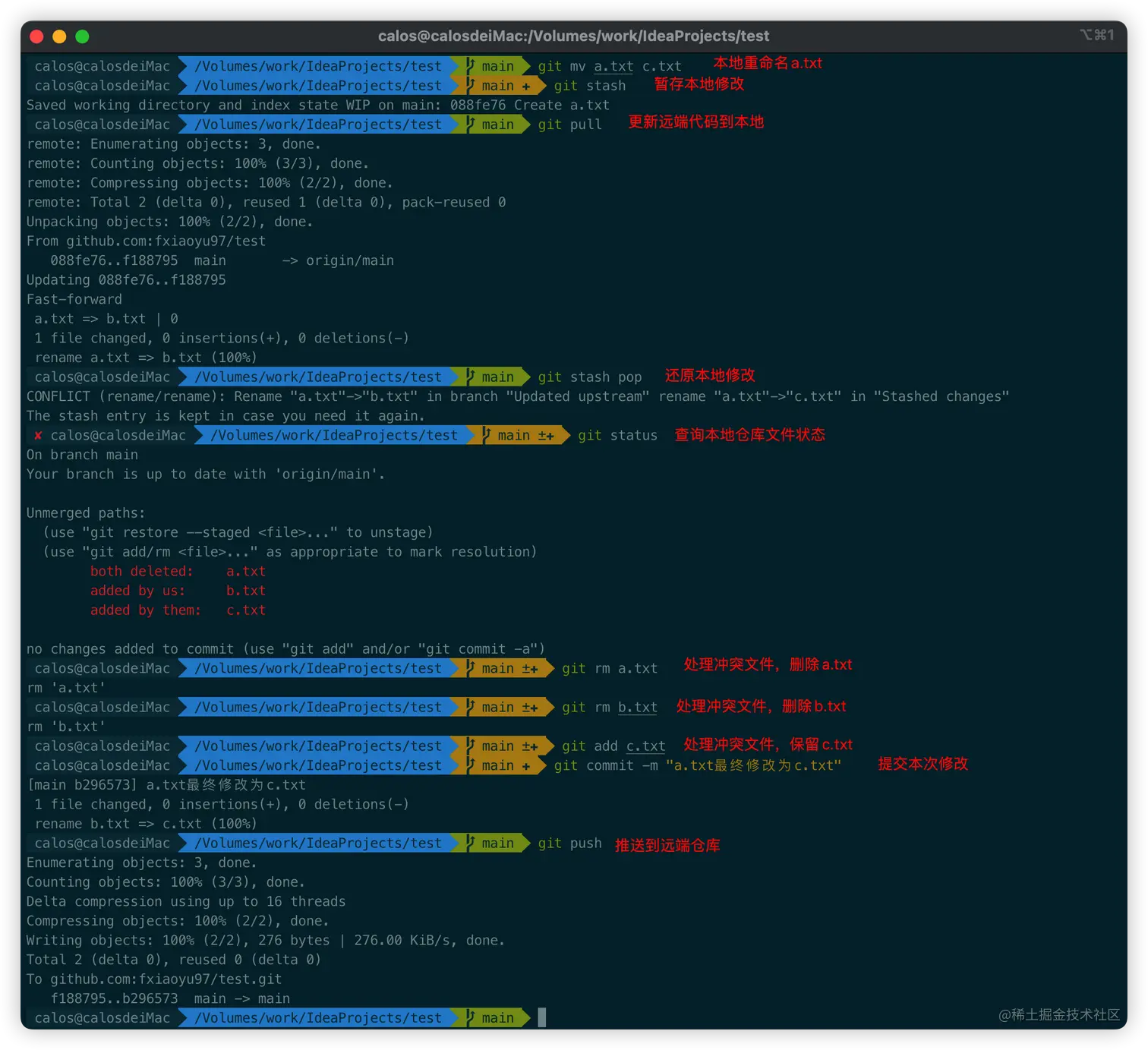Minimize the terminal using the yellow button

pos(59,36)
